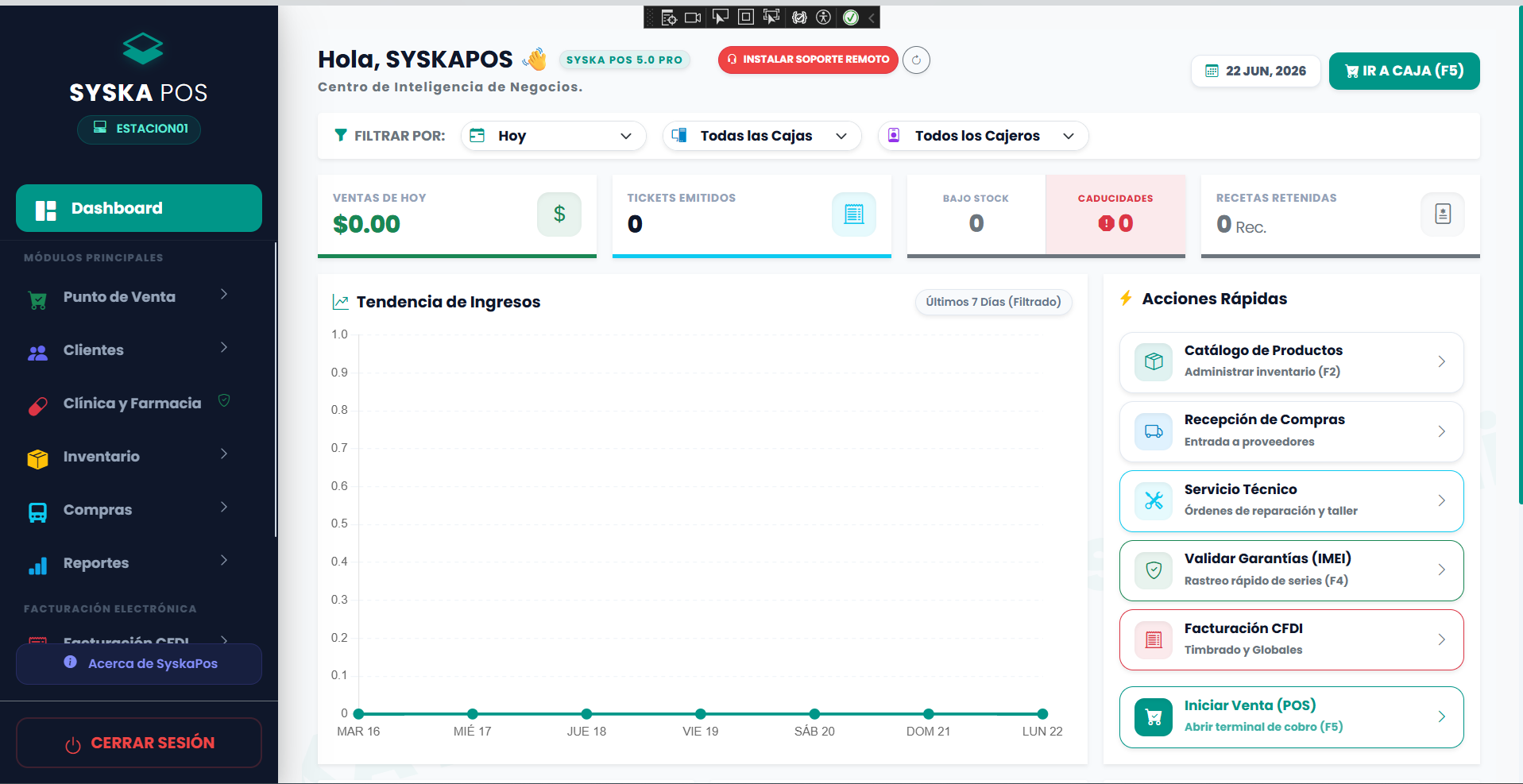Click the 22 JUN, 2026 date badge
This screenshot has width=1523, height=784.
(x=1255, y=71)
